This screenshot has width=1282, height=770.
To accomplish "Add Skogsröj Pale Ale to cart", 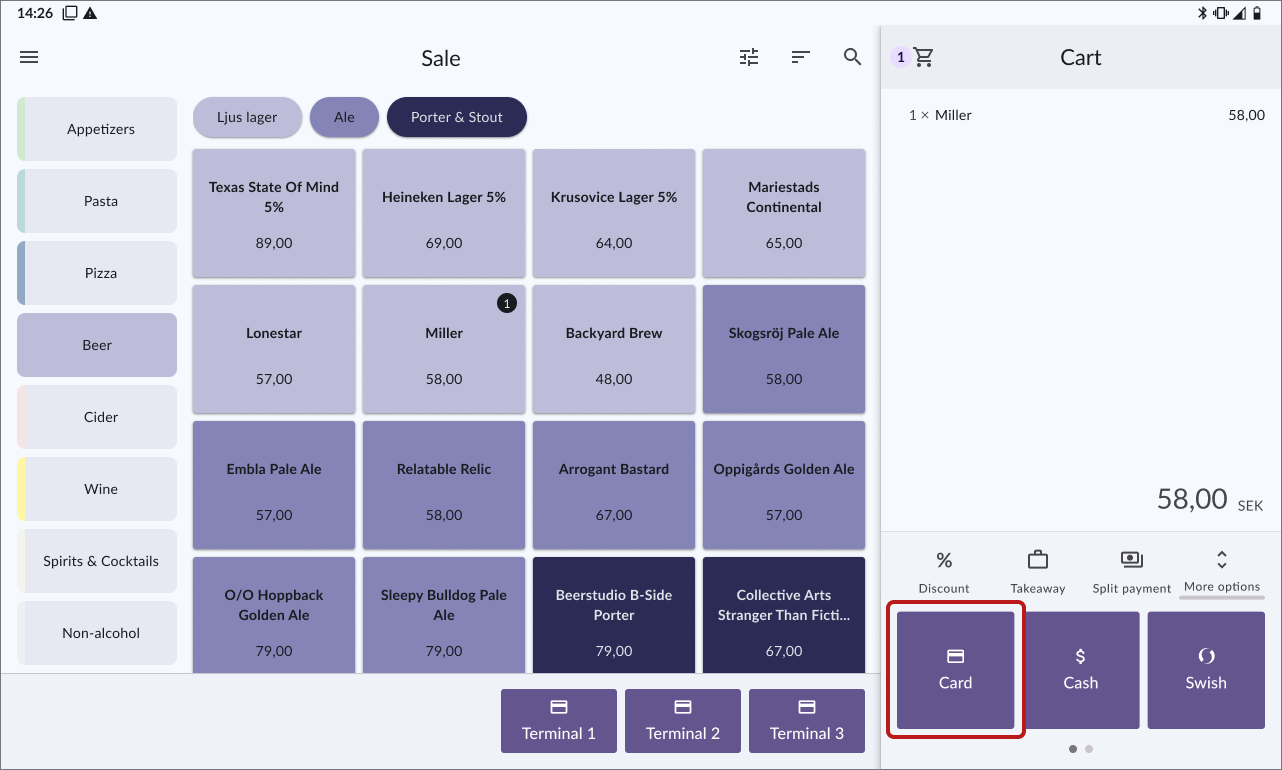I will [784, 349].
